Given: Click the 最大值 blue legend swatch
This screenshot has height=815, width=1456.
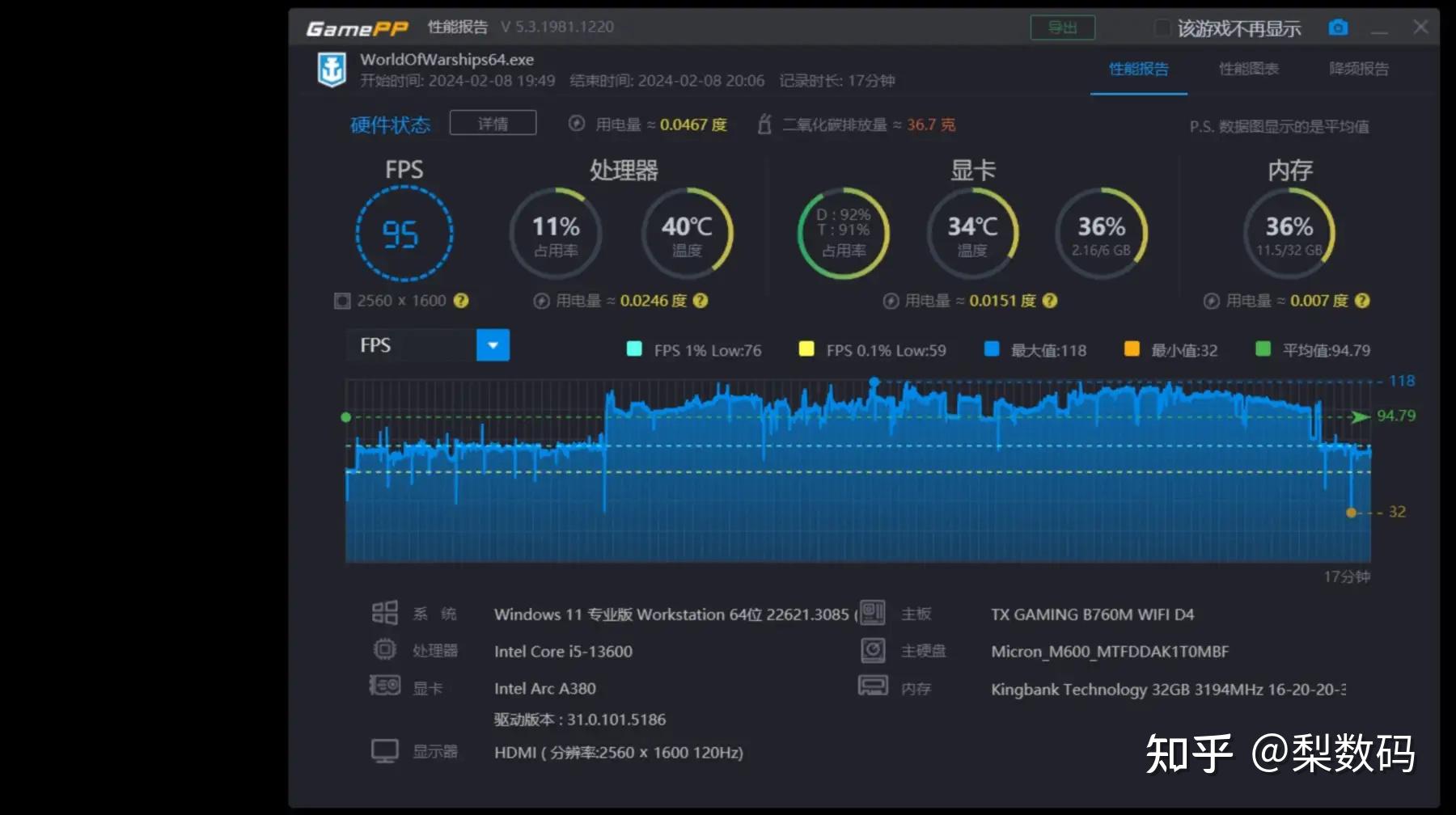Looking at the screenshot, I should [992, 348].
